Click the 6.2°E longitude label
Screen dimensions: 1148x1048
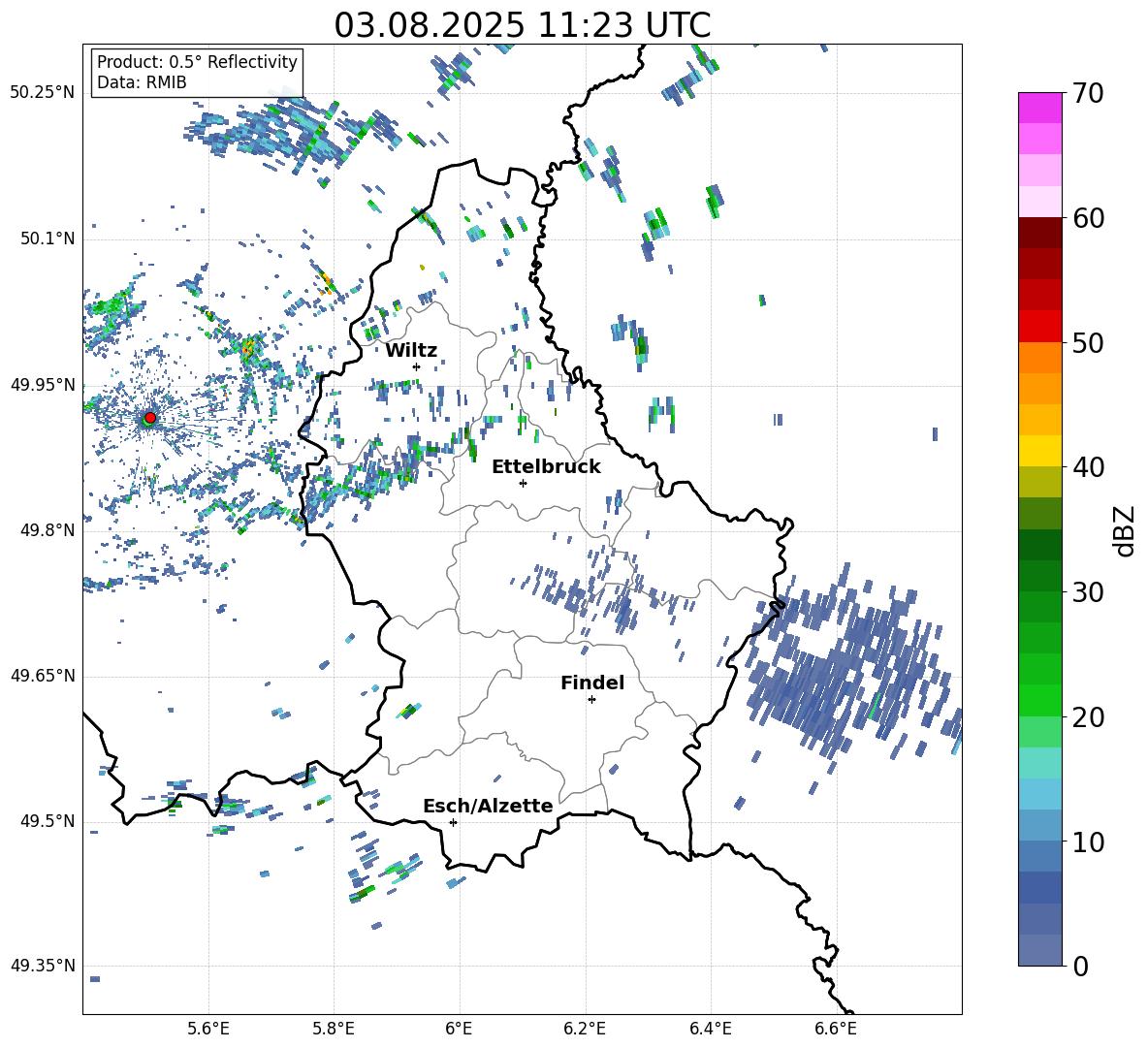point(585,1029)
